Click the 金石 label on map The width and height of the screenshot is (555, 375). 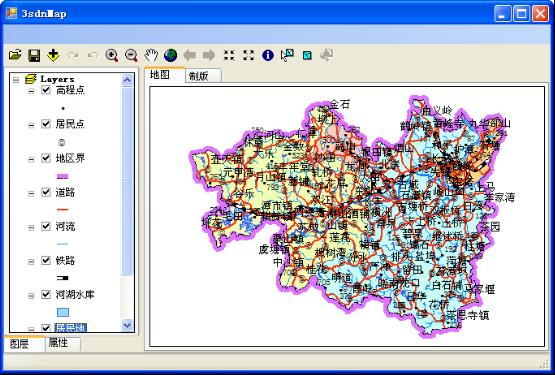340,104
